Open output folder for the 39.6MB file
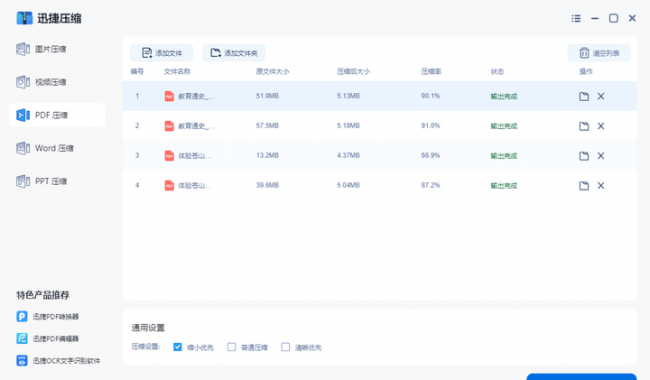The height and width of the screenshot is (380, 650). 584,186
